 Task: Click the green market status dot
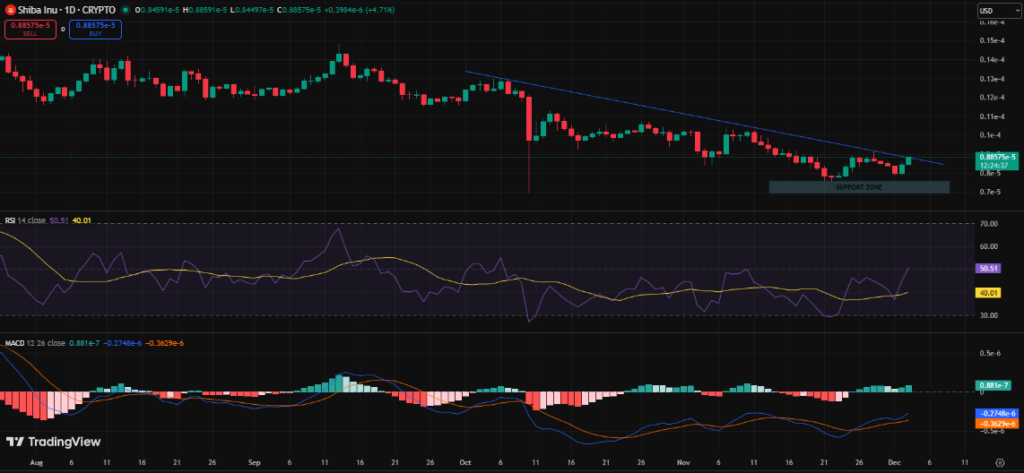tap(125, 10)
